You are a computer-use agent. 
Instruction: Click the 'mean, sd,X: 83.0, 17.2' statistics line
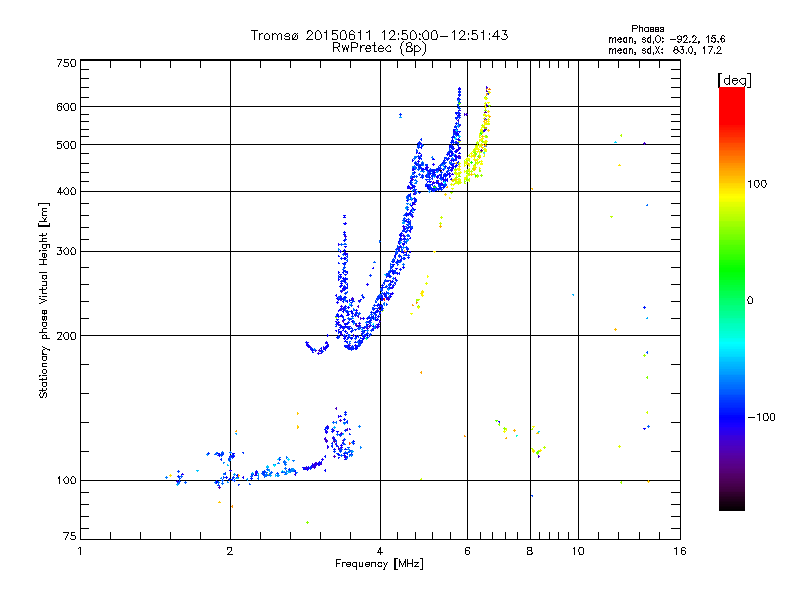pyautogui.click(x=665, y=51)
